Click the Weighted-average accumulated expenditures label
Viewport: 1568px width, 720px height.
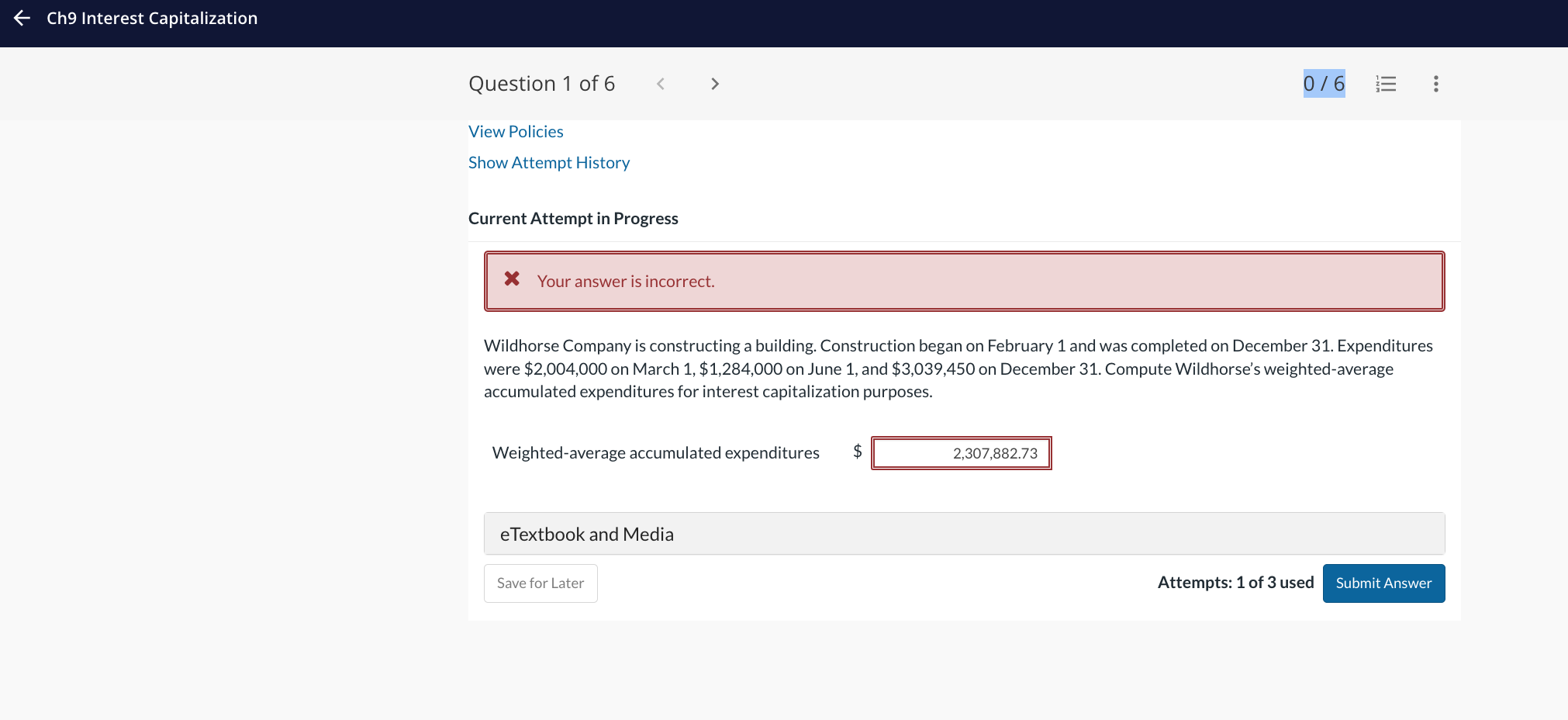(655, 453)
